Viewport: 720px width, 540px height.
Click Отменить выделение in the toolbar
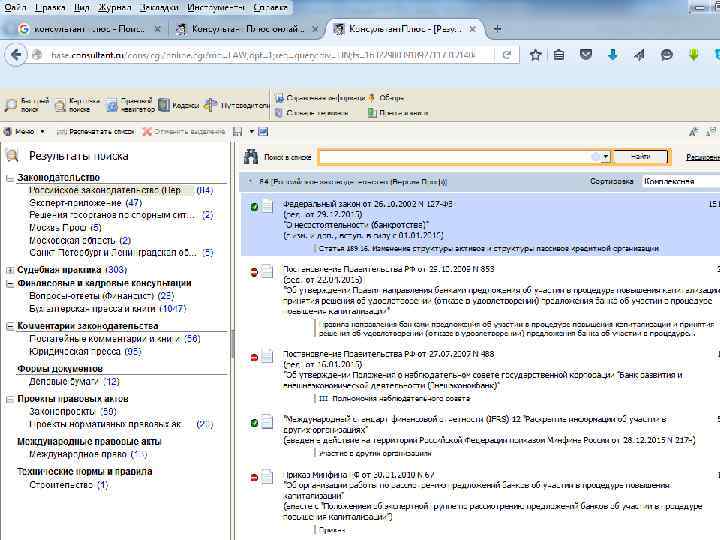[184, 132]
